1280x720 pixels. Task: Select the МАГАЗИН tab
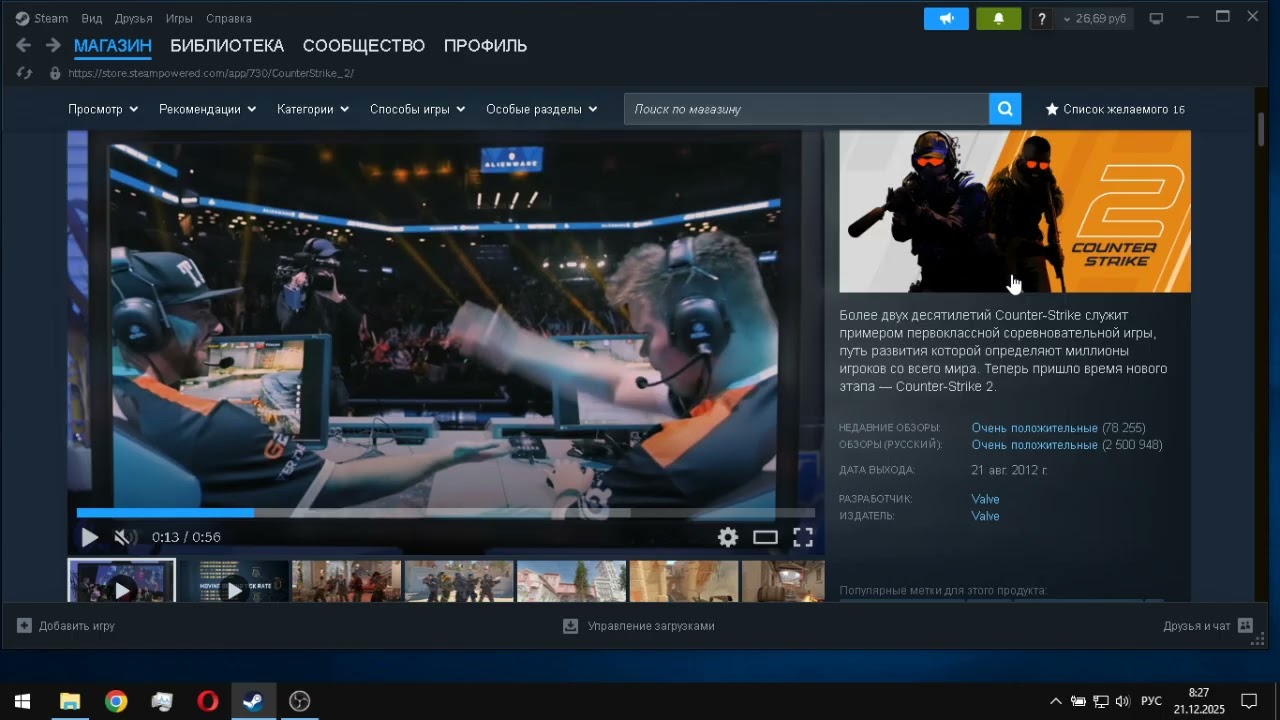click(113, 45)
